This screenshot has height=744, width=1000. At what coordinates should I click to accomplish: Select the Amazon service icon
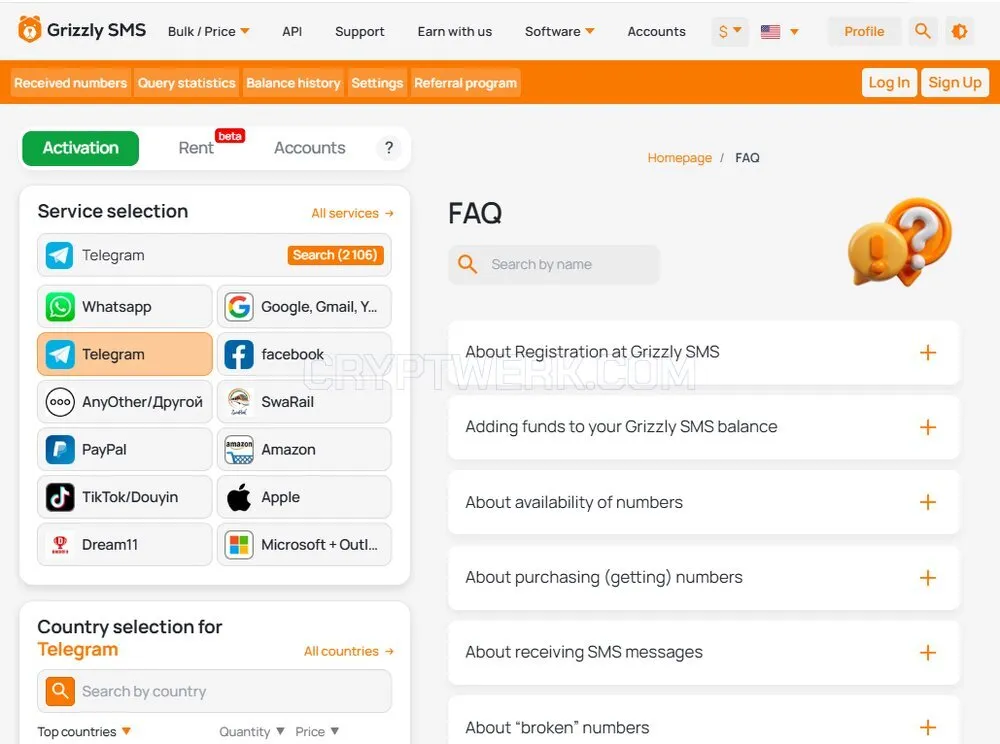tap(239, 449)
